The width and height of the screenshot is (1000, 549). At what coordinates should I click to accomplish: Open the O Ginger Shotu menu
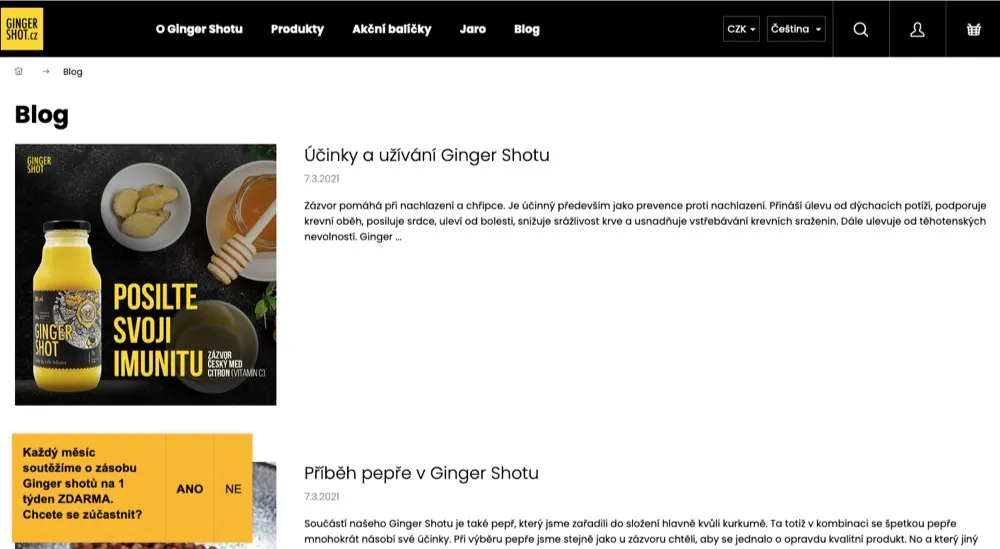199,29
